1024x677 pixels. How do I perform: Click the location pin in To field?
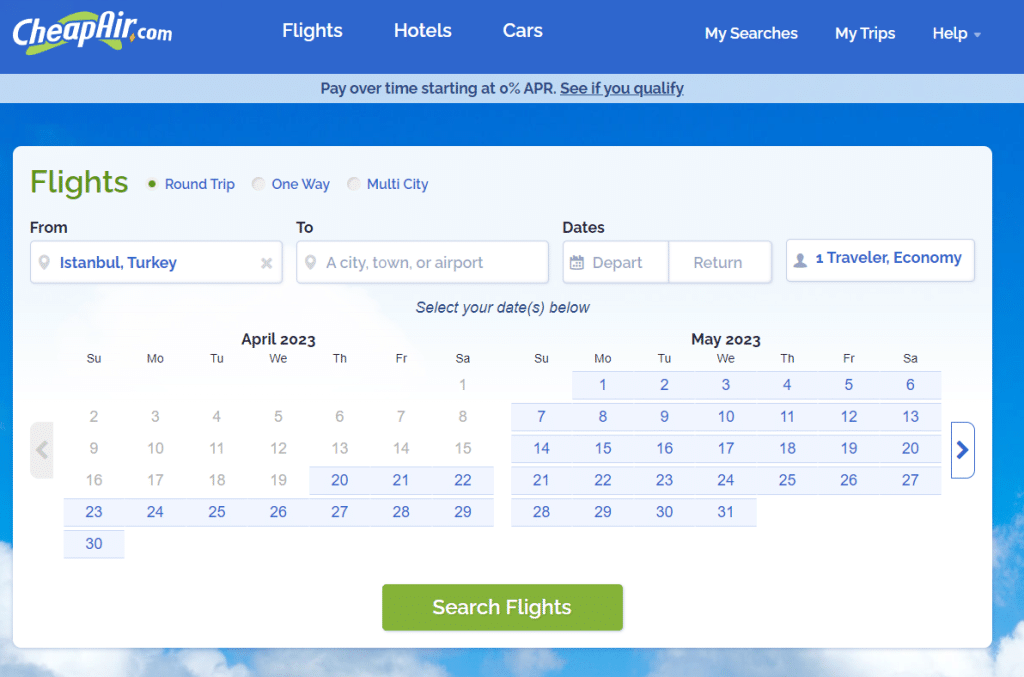click(x=311, y=262)
